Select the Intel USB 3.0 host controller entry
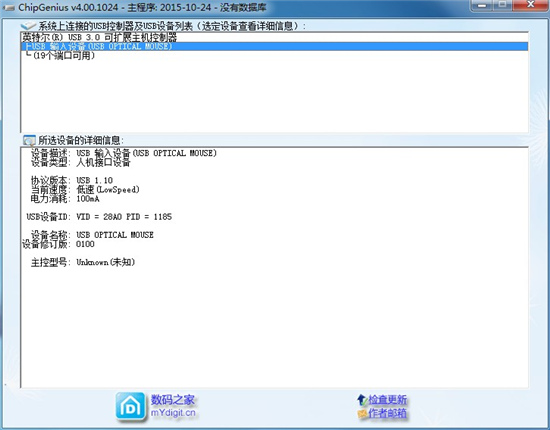Screen dimensions: 550x430 click(x=99, y=37)
